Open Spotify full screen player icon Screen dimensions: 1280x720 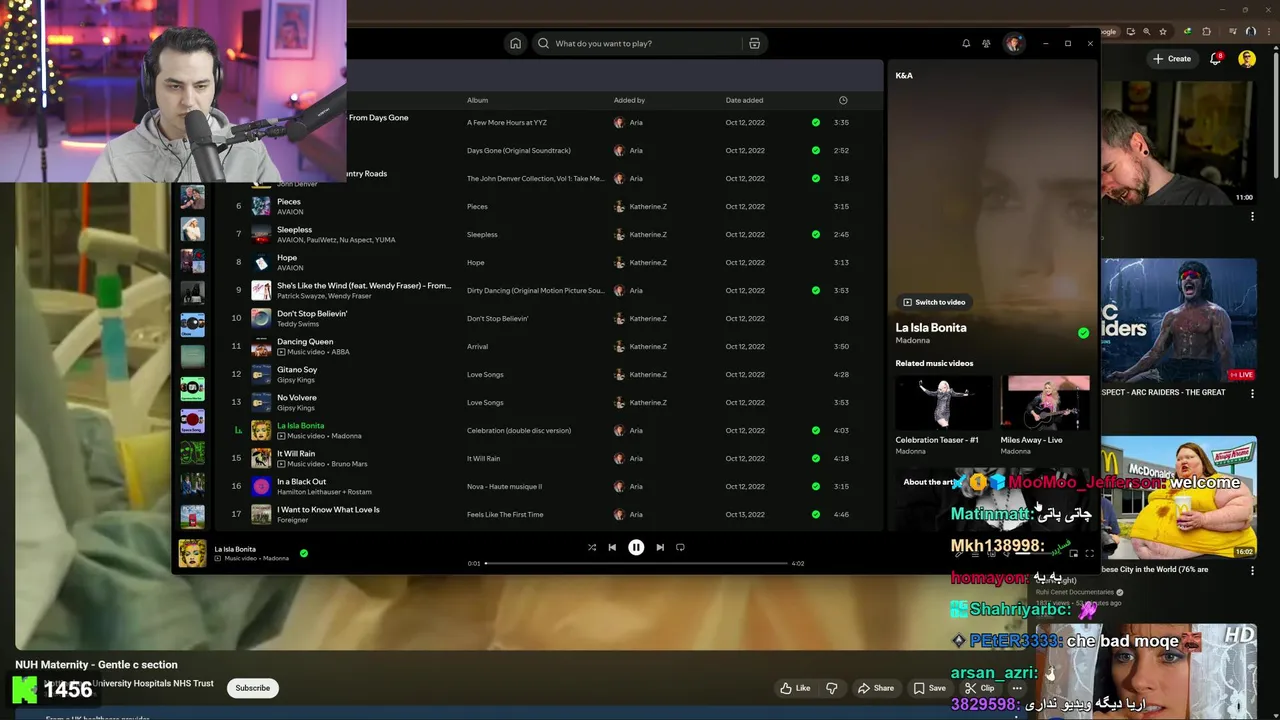[x=1089, y=553]
